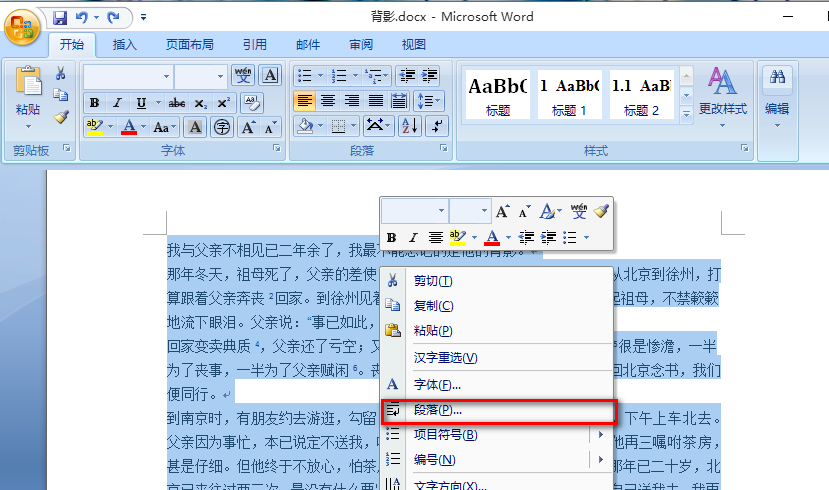Click the Office button logo
This screenshot has height=490, width=829.
22,26
